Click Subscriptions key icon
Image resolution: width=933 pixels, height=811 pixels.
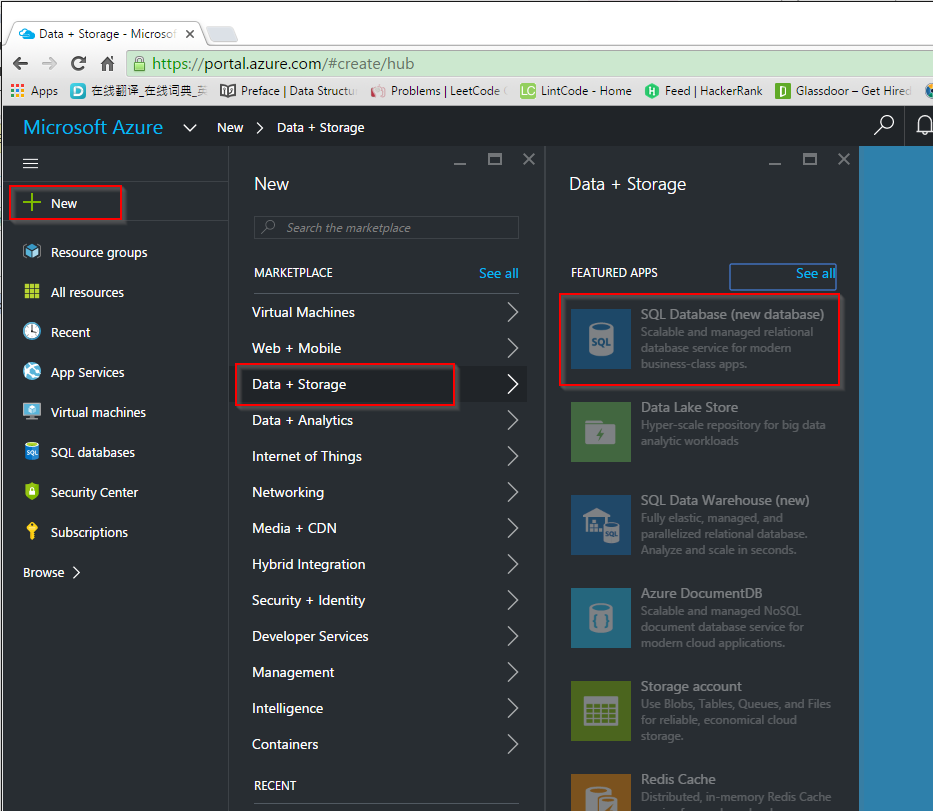[32, 531]
